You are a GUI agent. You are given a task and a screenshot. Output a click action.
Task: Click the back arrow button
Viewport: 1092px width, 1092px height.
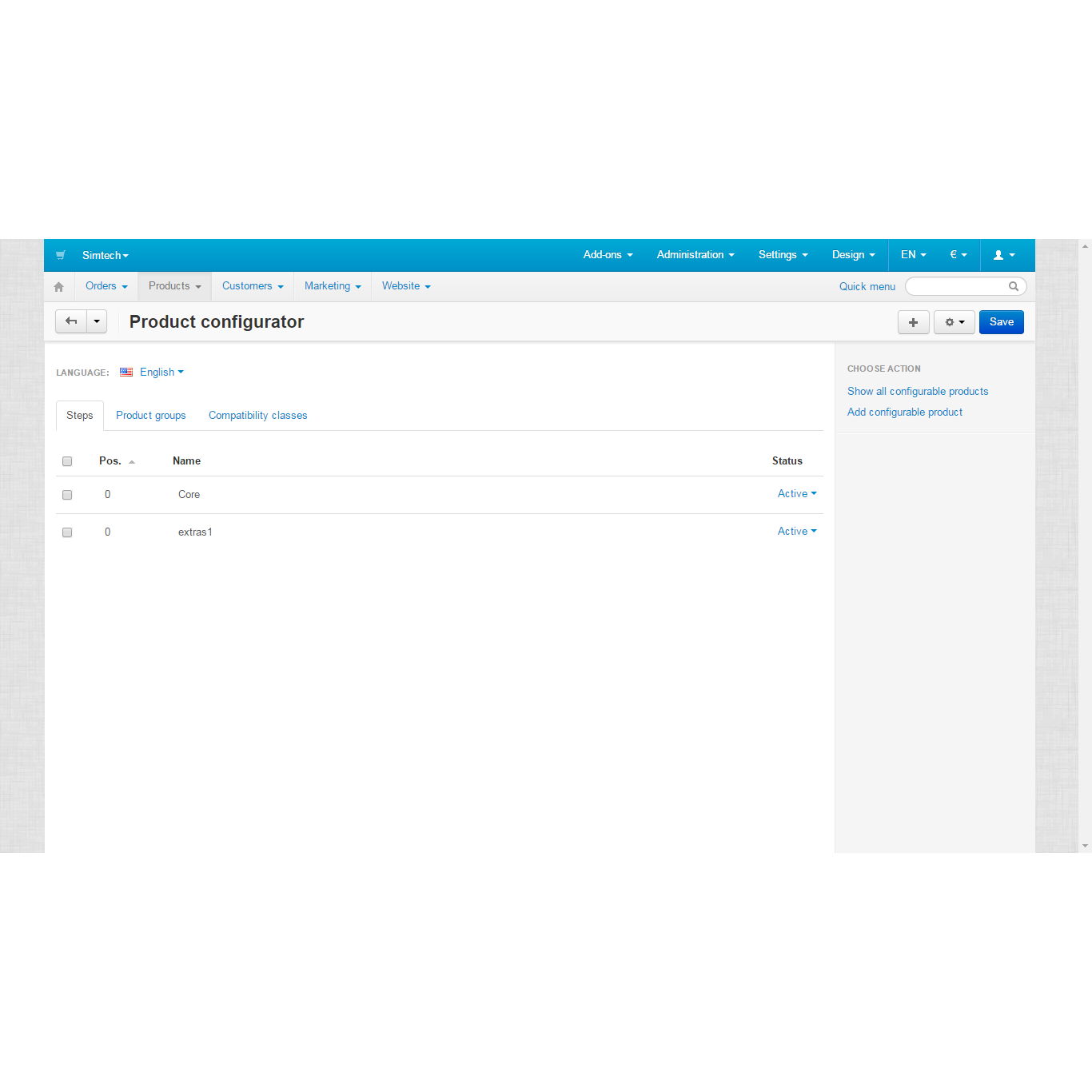coord(71,321)
